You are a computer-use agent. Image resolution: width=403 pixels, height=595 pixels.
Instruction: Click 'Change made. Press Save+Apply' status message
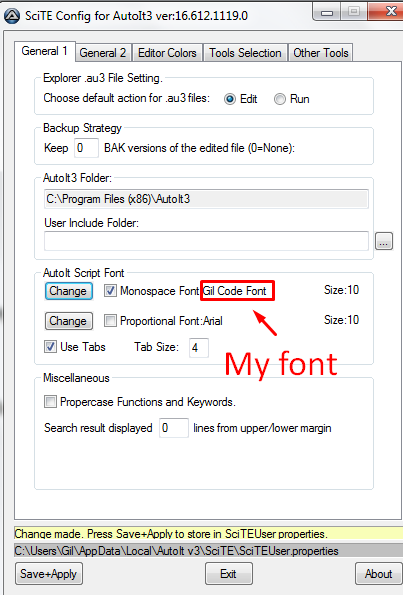click(x=170, y=534)
